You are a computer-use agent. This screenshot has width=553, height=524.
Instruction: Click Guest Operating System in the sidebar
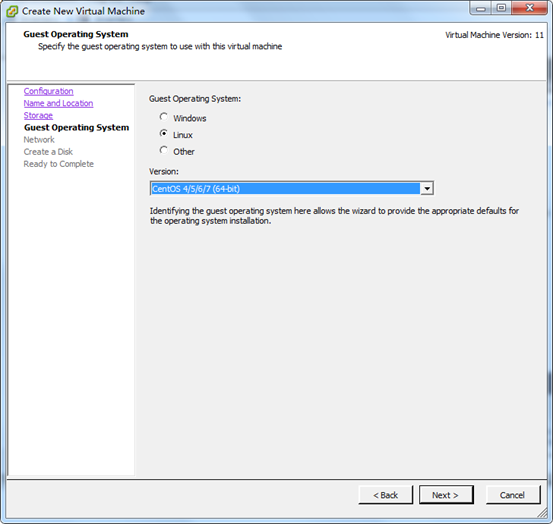click(x=77, y=127)
